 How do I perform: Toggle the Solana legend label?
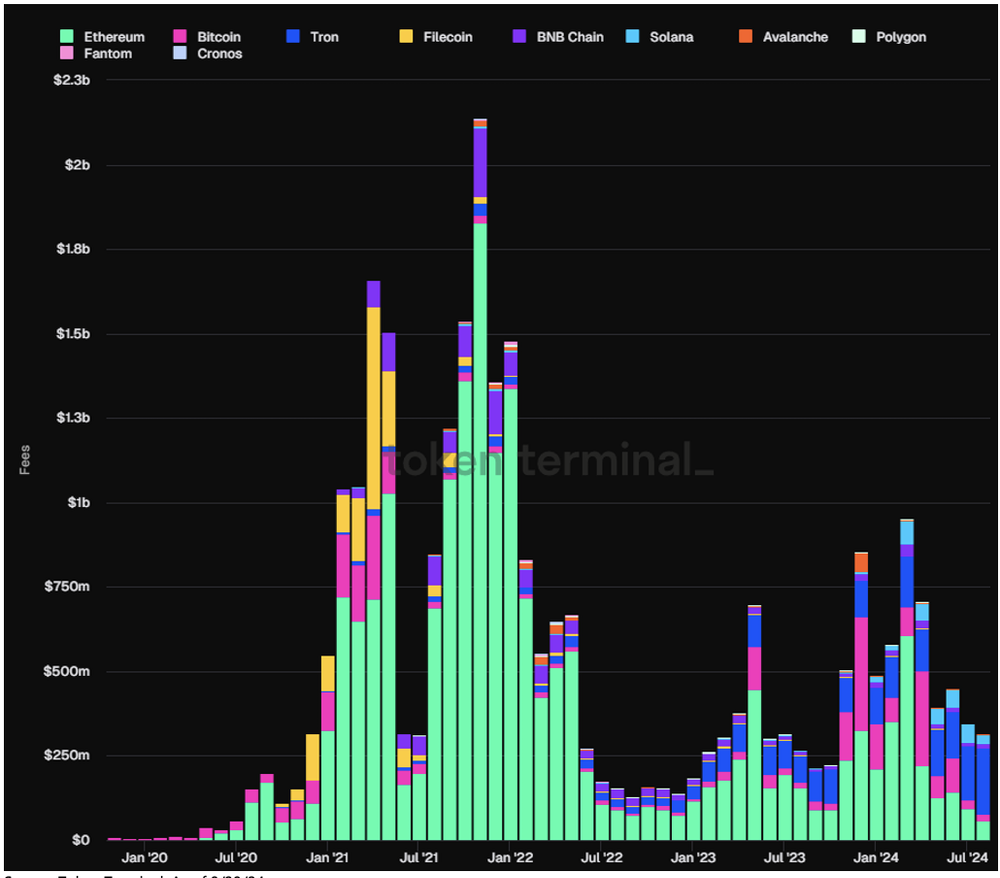tap(671, 37)
